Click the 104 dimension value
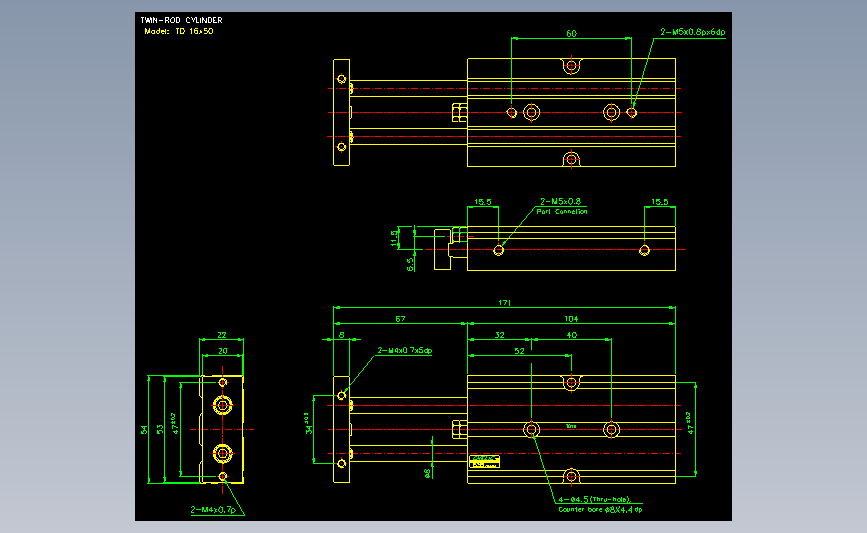This screenshot has width=867, height=533. pos(571,319)
